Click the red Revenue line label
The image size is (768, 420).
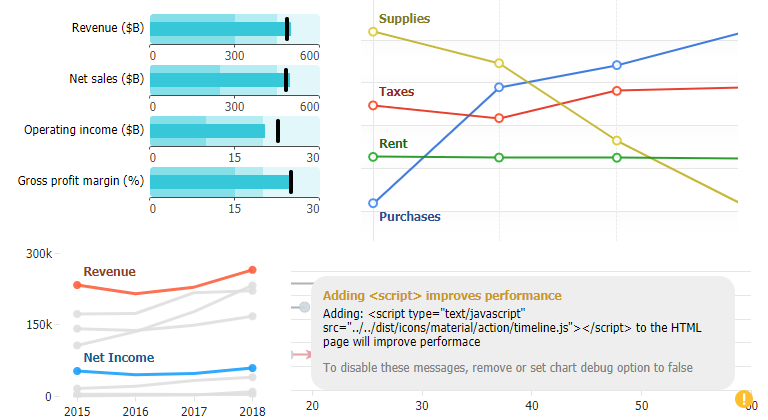coord(109,271)
